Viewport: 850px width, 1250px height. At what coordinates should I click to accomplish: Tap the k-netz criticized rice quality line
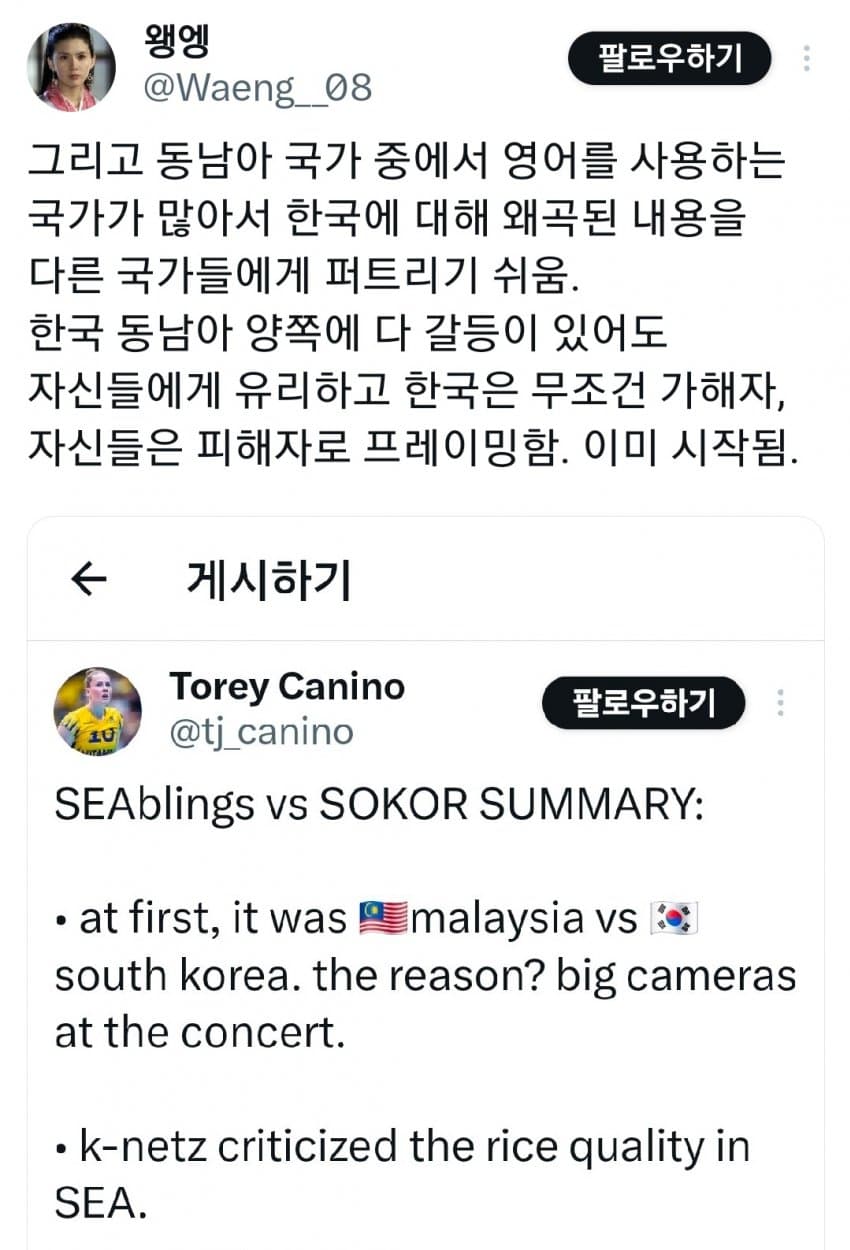click(402, 1174)
